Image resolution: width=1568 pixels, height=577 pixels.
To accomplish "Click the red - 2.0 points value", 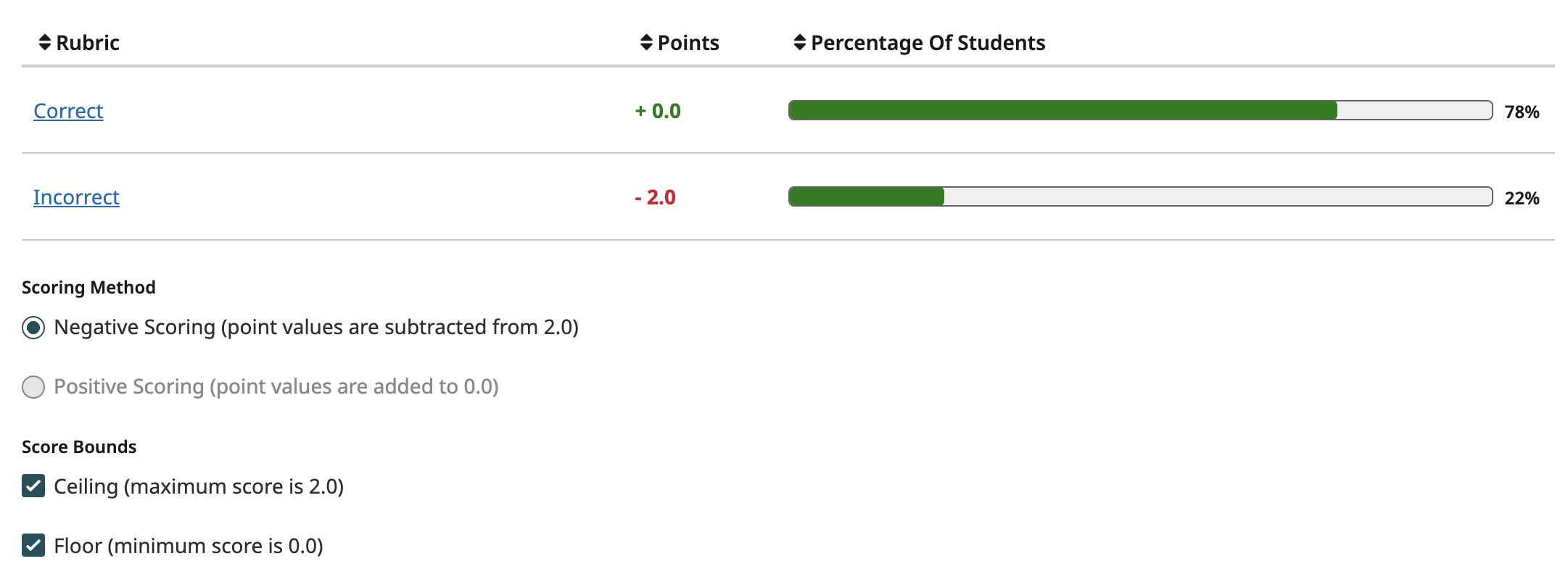I will (655, 197).
